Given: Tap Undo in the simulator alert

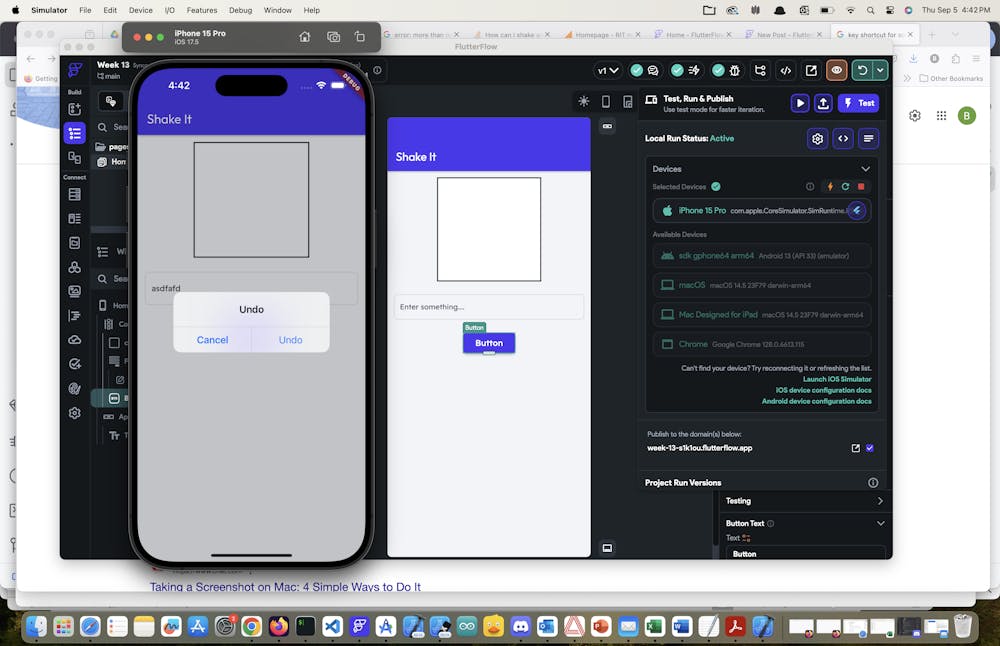Looking at the screenshot, I should 290,340.
